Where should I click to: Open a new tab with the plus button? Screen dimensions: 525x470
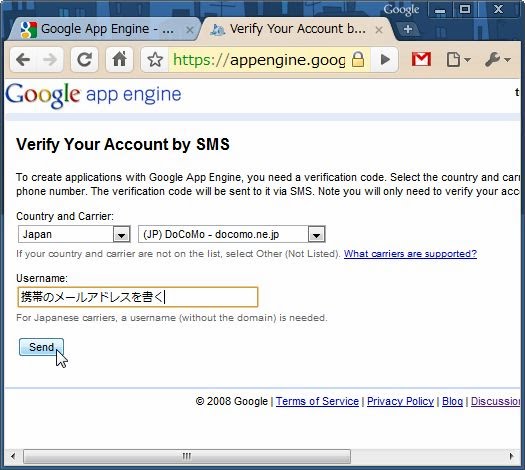[408, 29]
